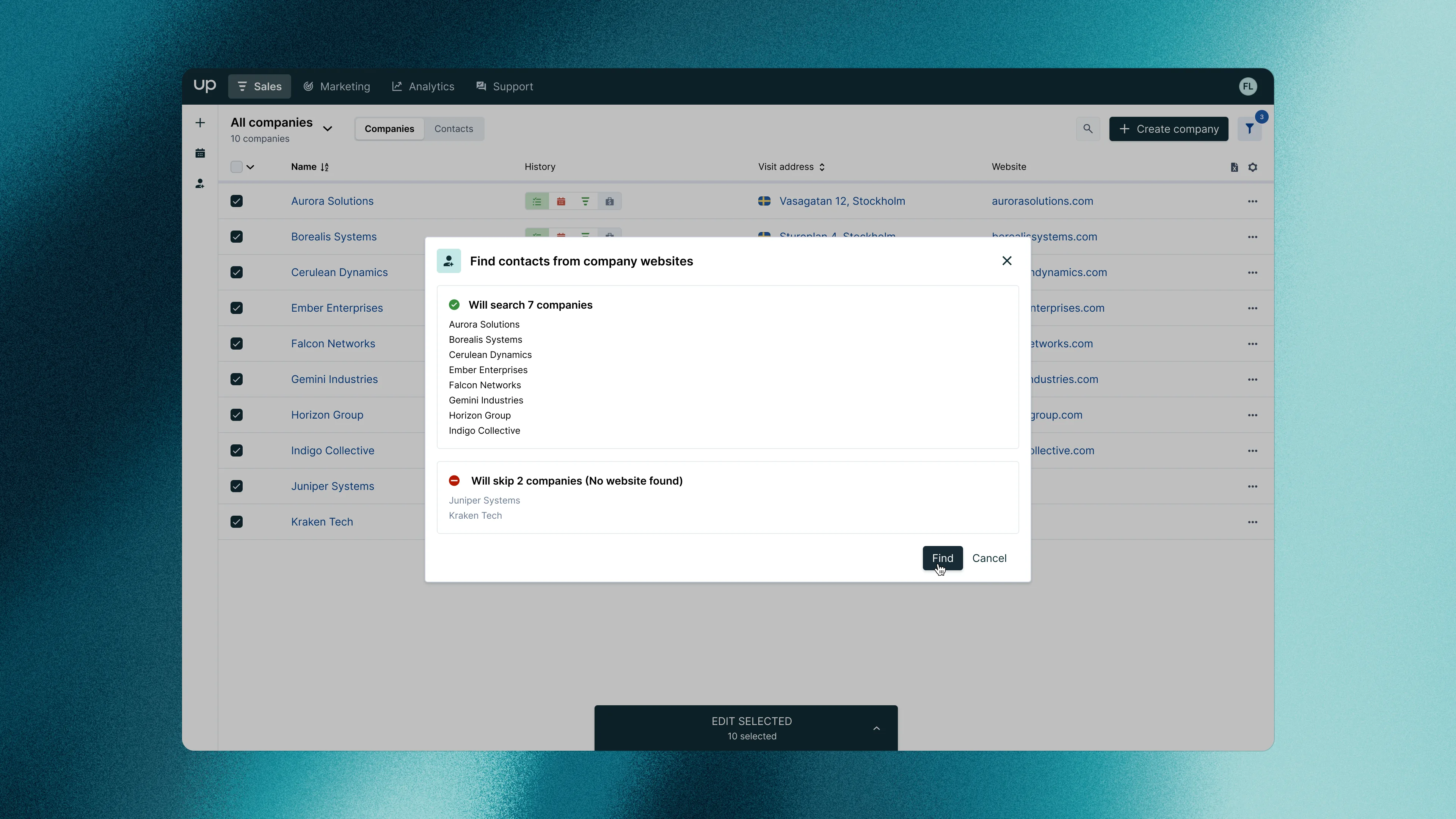Click the Create company button
This screenshot has height=819, width=1456.
pos(1169,129)
